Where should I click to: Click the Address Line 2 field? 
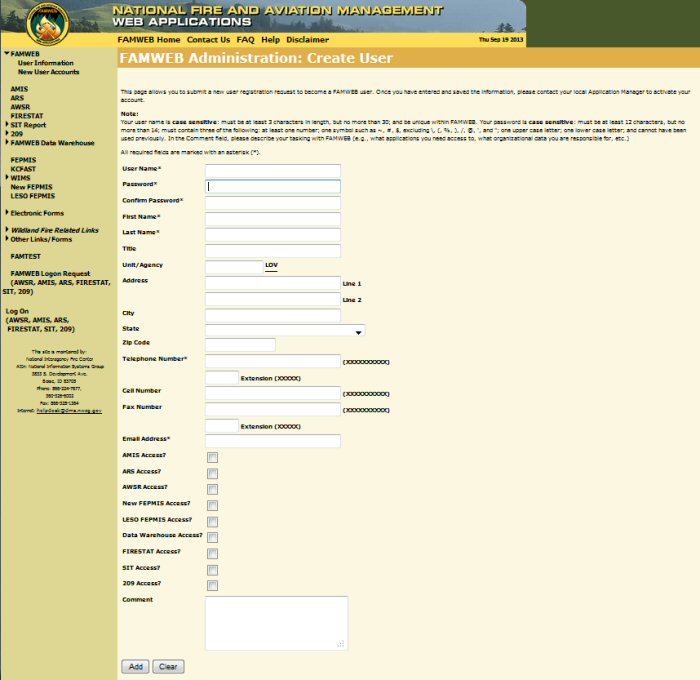(x=273, y=299)
